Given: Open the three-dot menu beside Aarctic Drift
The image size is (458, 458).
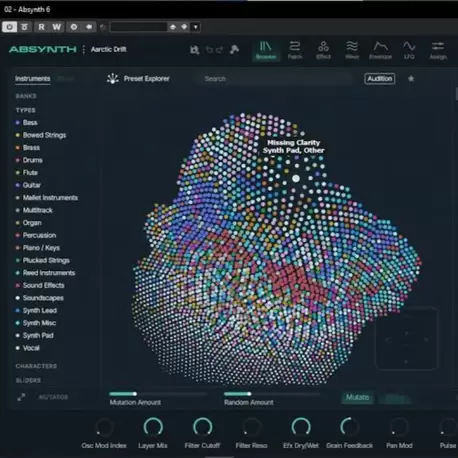Looking at the screenshot, I should 84,49.
